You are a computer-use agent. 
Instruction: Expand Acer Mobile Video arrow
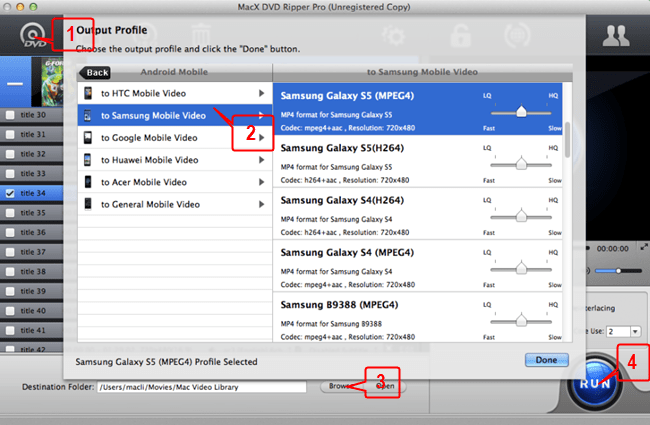tap(262, 182)
